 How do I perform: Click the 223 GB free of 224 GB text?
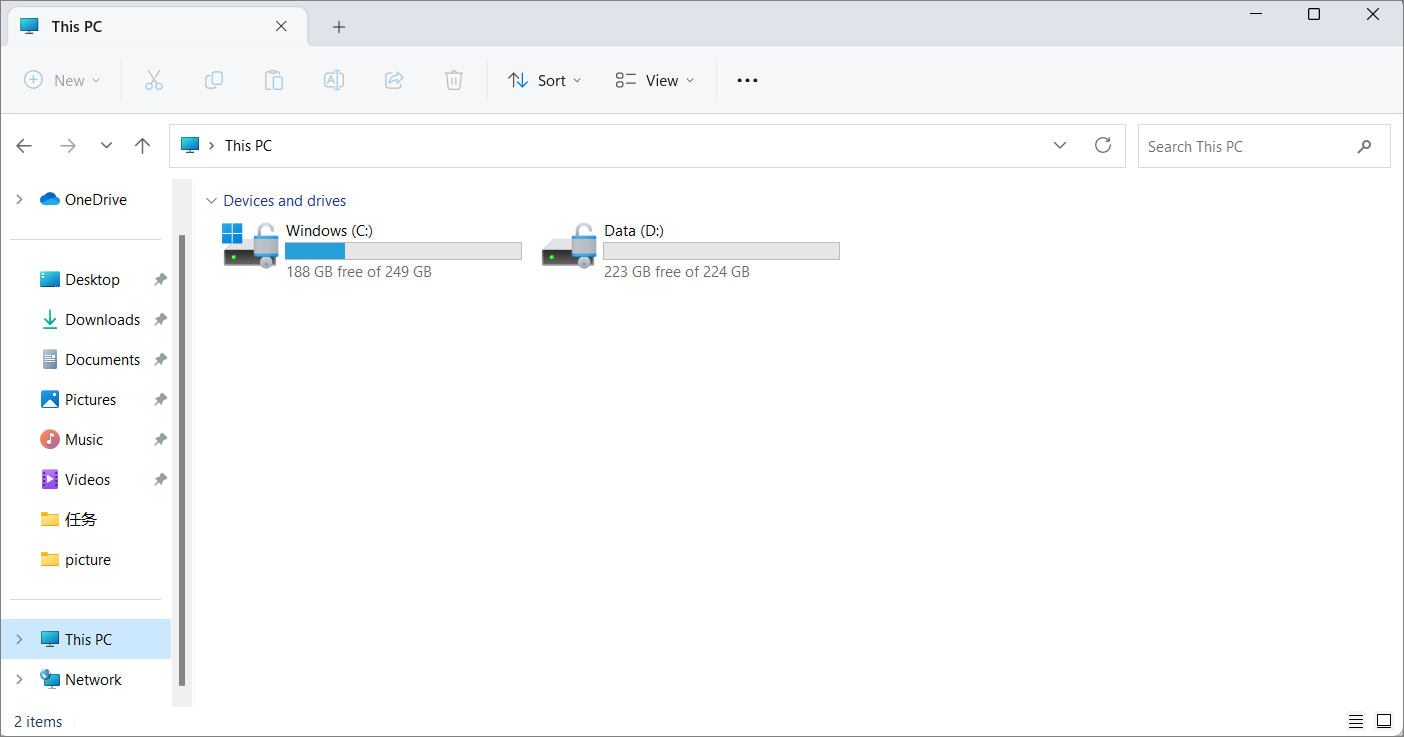coord(677,272)
